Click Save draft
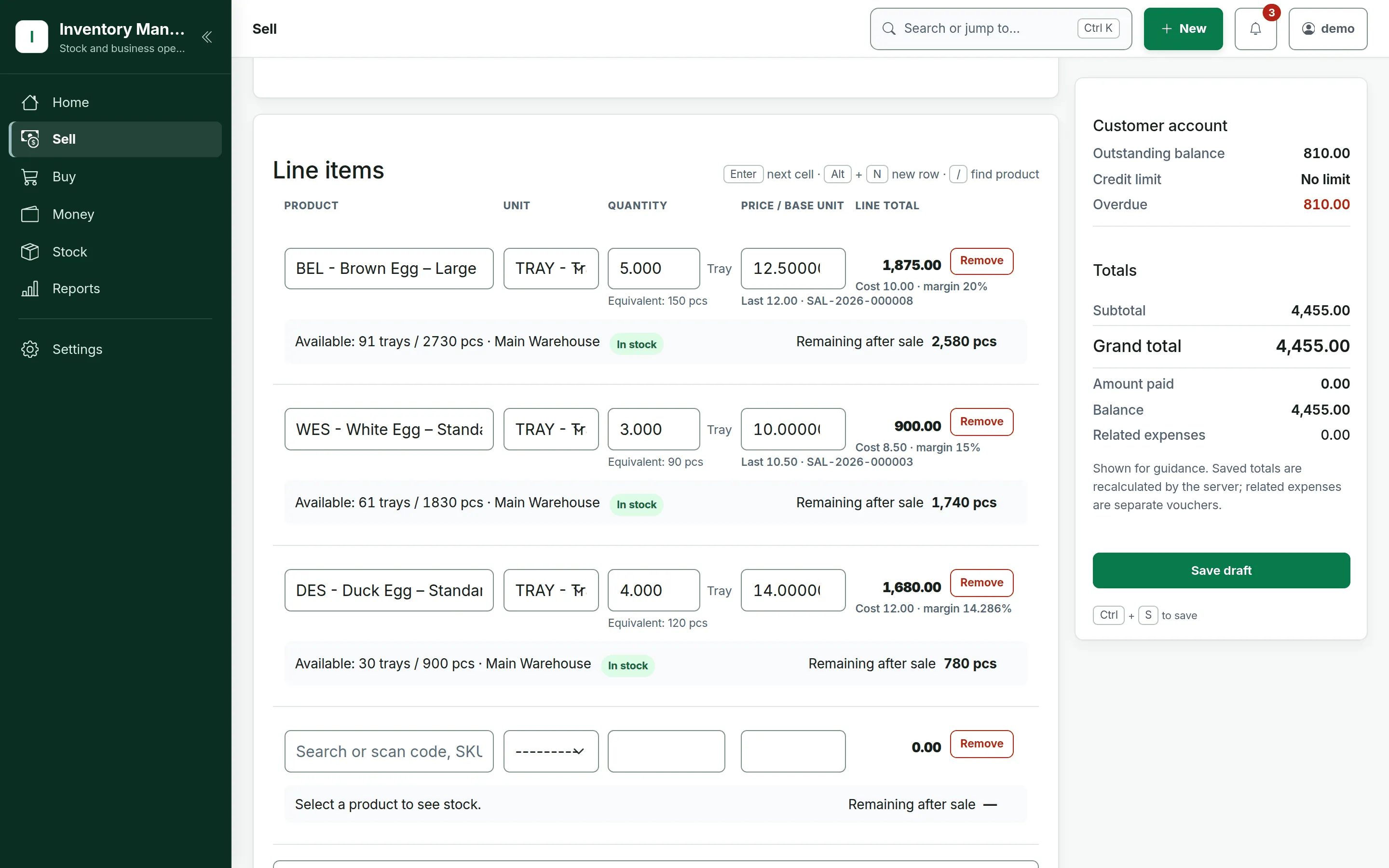 pos(1221,570)
